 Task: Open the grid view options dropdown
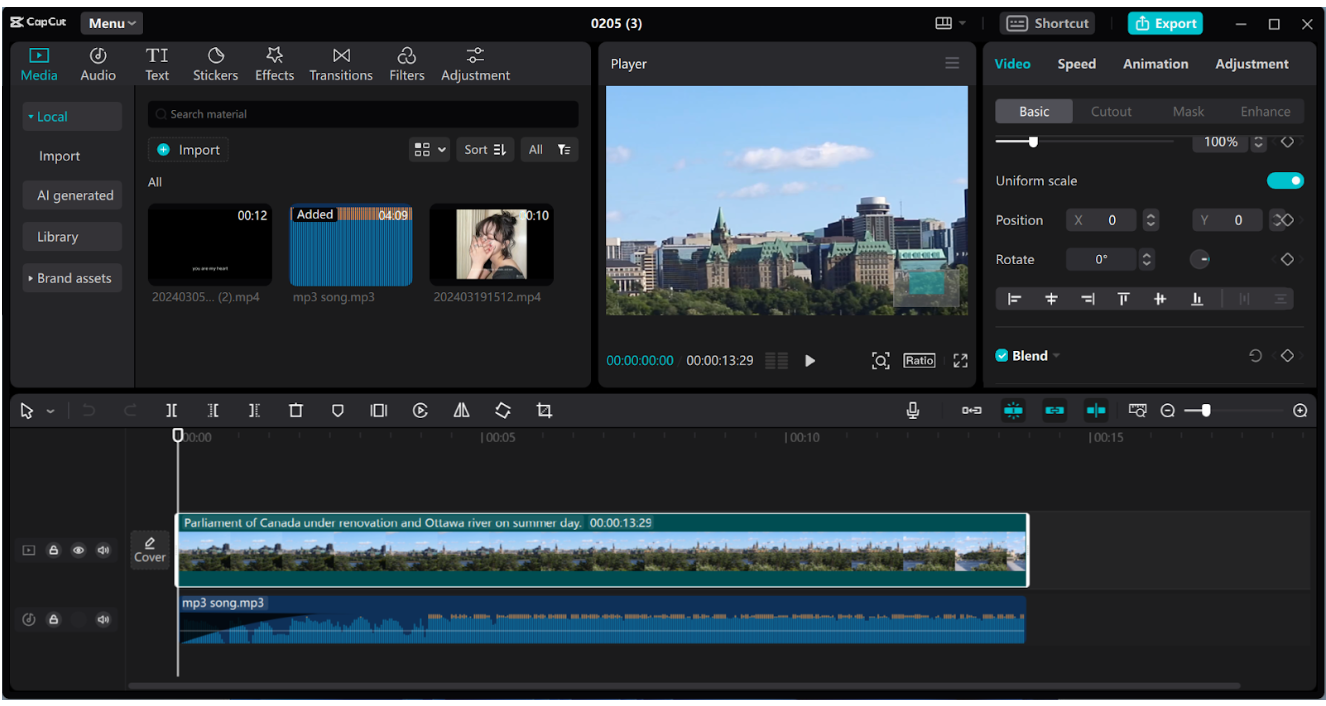click(x=429, y=150)
